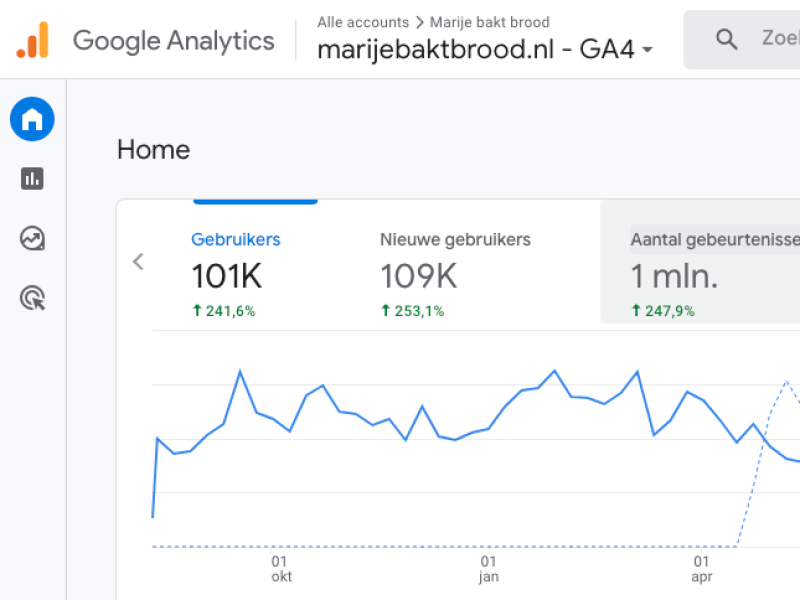800x600 pixels.
Task: Select the Nieuwe gebruikers card
Action: coord(455,270)
